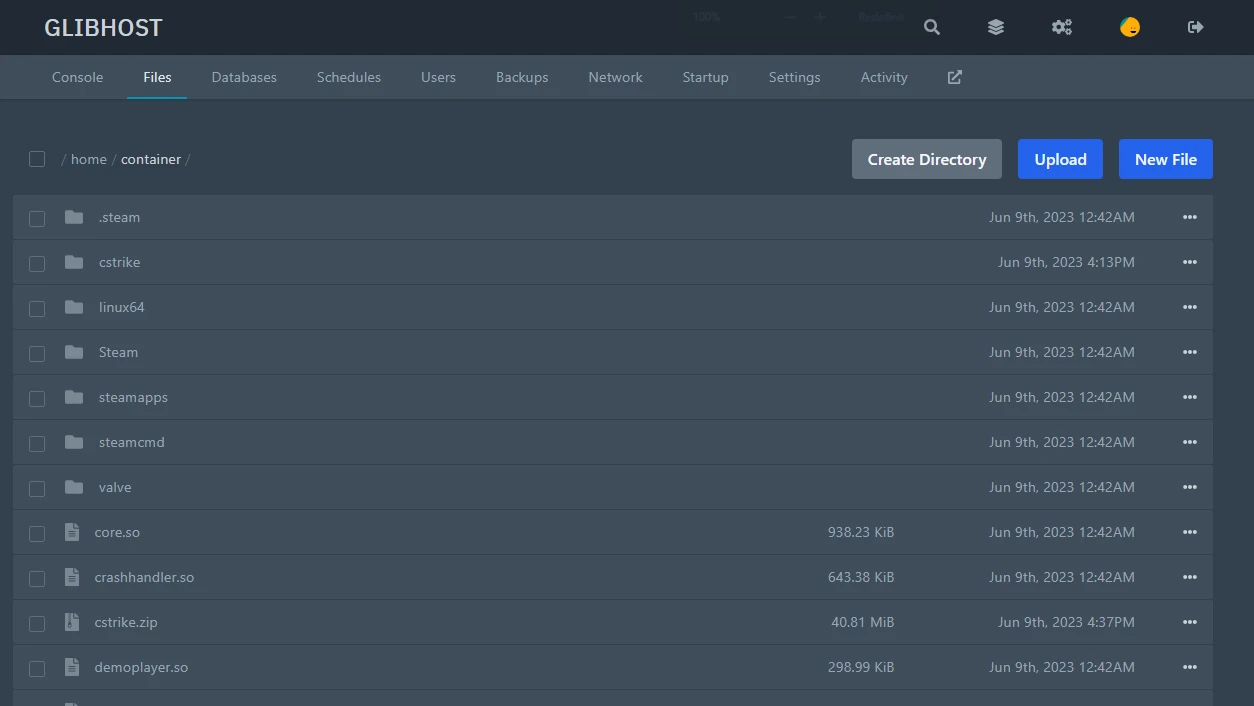This screenshot has height=706, width=1254.
Task: Expand actions menu for crashhandler.so
Action: tap(1189, 577)
